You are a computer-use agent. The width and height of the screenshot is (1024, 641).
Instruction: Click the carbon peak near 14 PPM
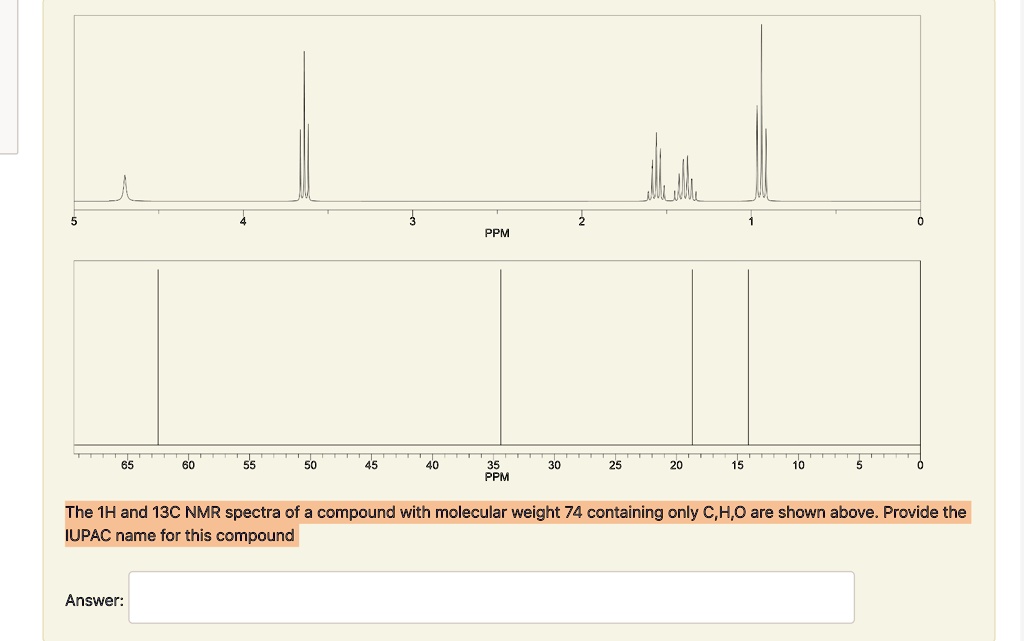pos(748,350)
